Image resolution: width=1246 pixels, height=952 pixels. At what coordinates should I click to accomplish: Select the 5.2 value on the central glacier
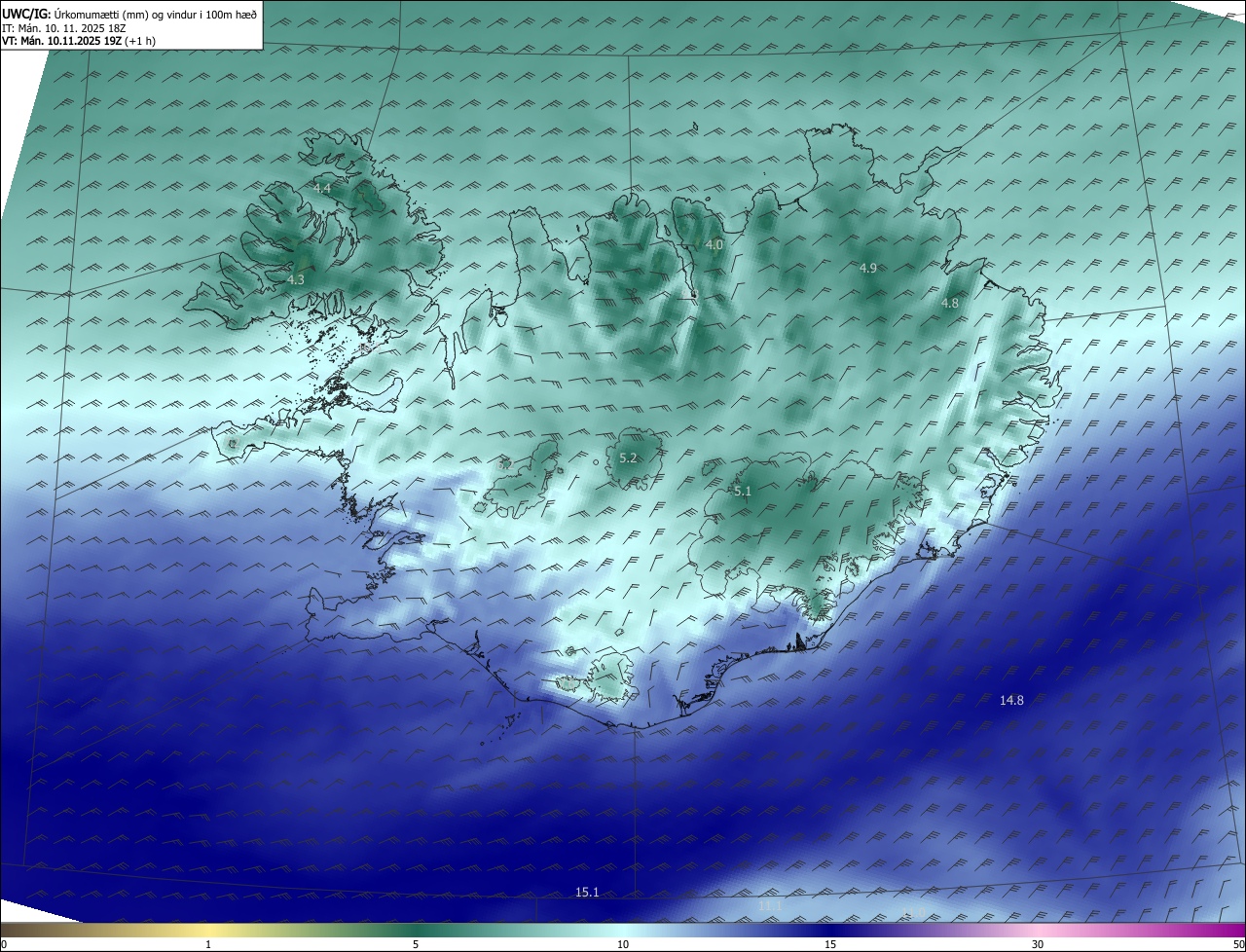tap(629, 458)
